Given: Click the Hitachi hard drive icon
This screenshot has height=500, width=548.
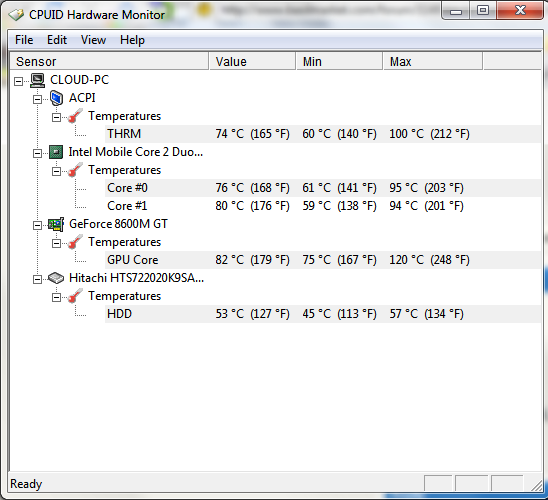Looking at the screenshot, I should pyautogui.click(x=56, y=278).
